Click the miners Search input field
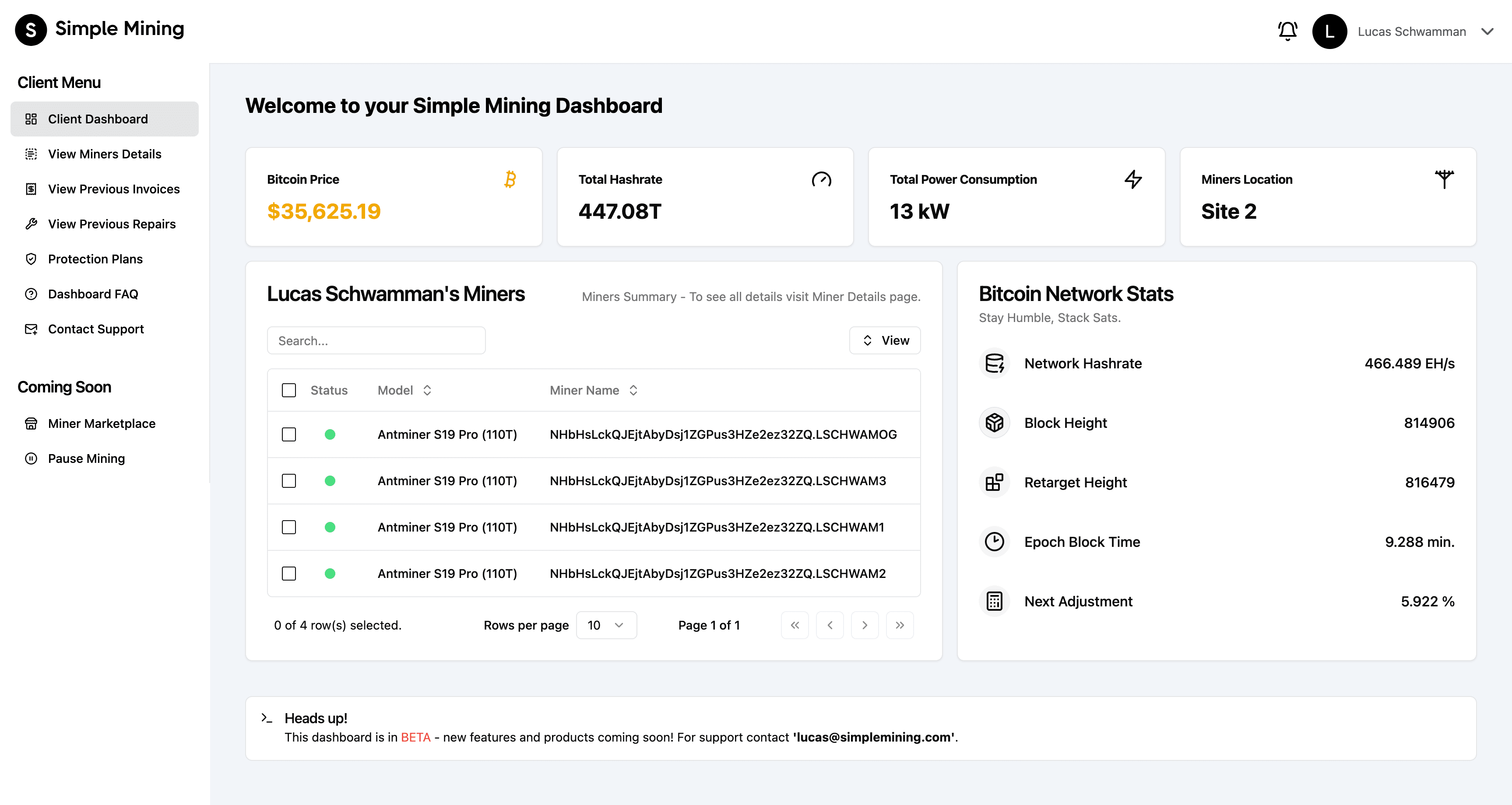Image resolution: width=1512 pixels, height=805 pixels. click(x=376, y=340)
